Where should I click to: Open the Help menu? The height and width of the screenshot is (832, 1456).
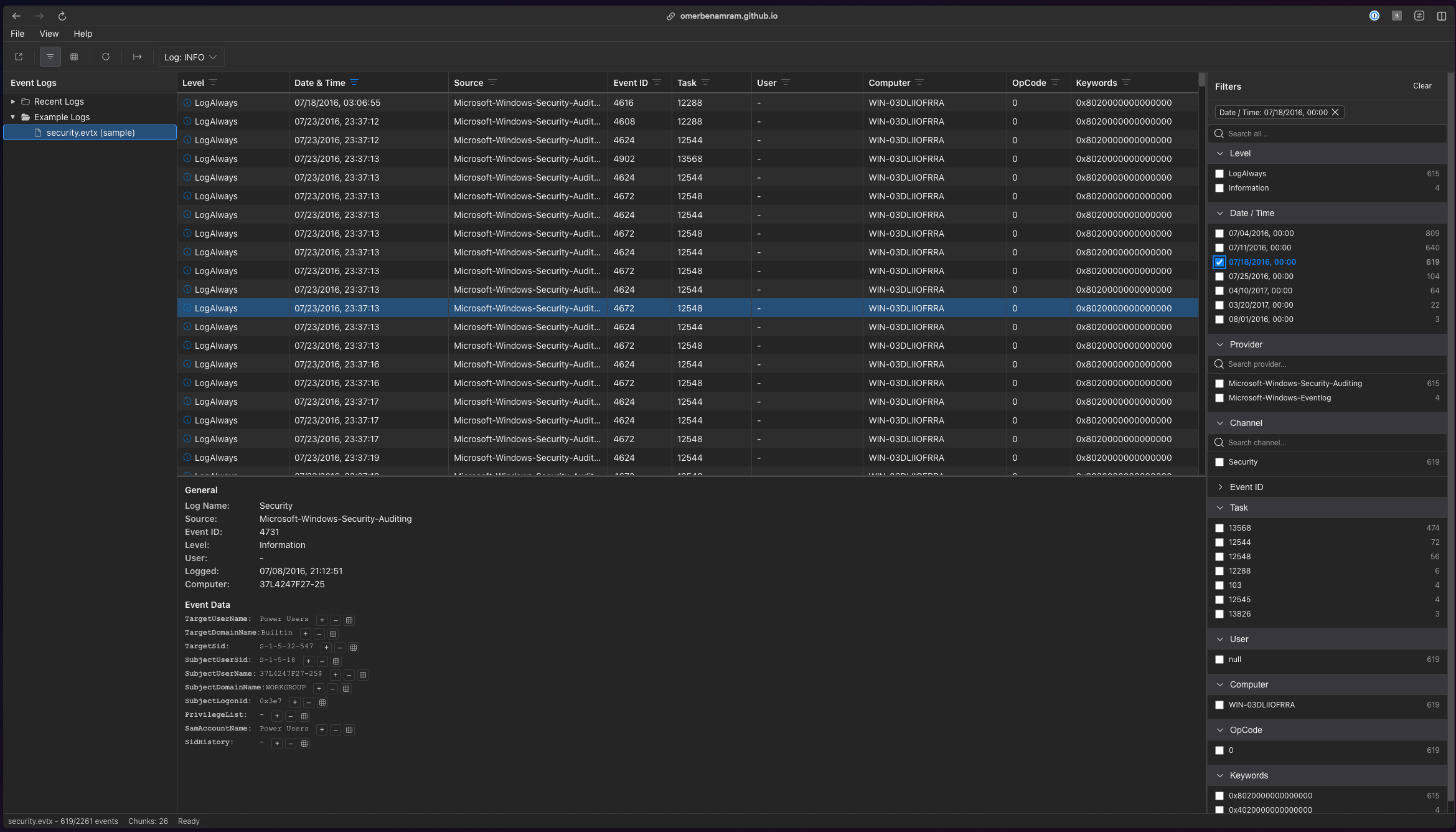click(x=83, y=34)
